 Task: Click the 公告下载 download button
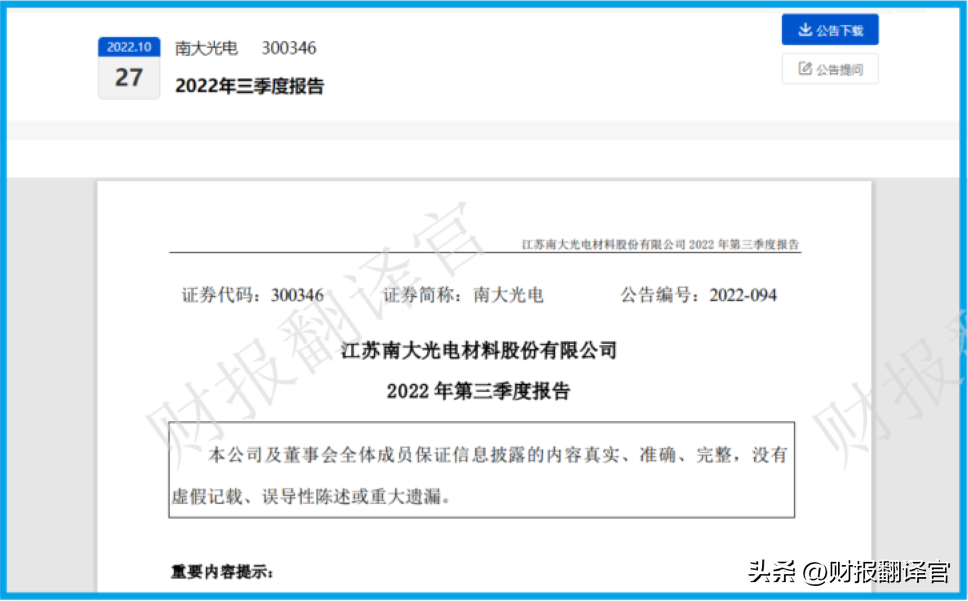(830, 30)
